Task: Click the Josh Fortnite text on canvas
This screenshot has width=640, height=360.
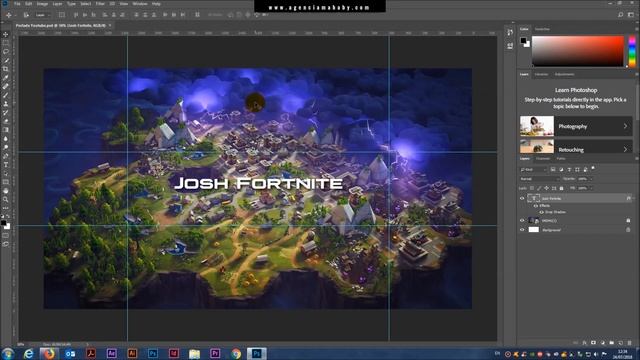Action: 258,184
